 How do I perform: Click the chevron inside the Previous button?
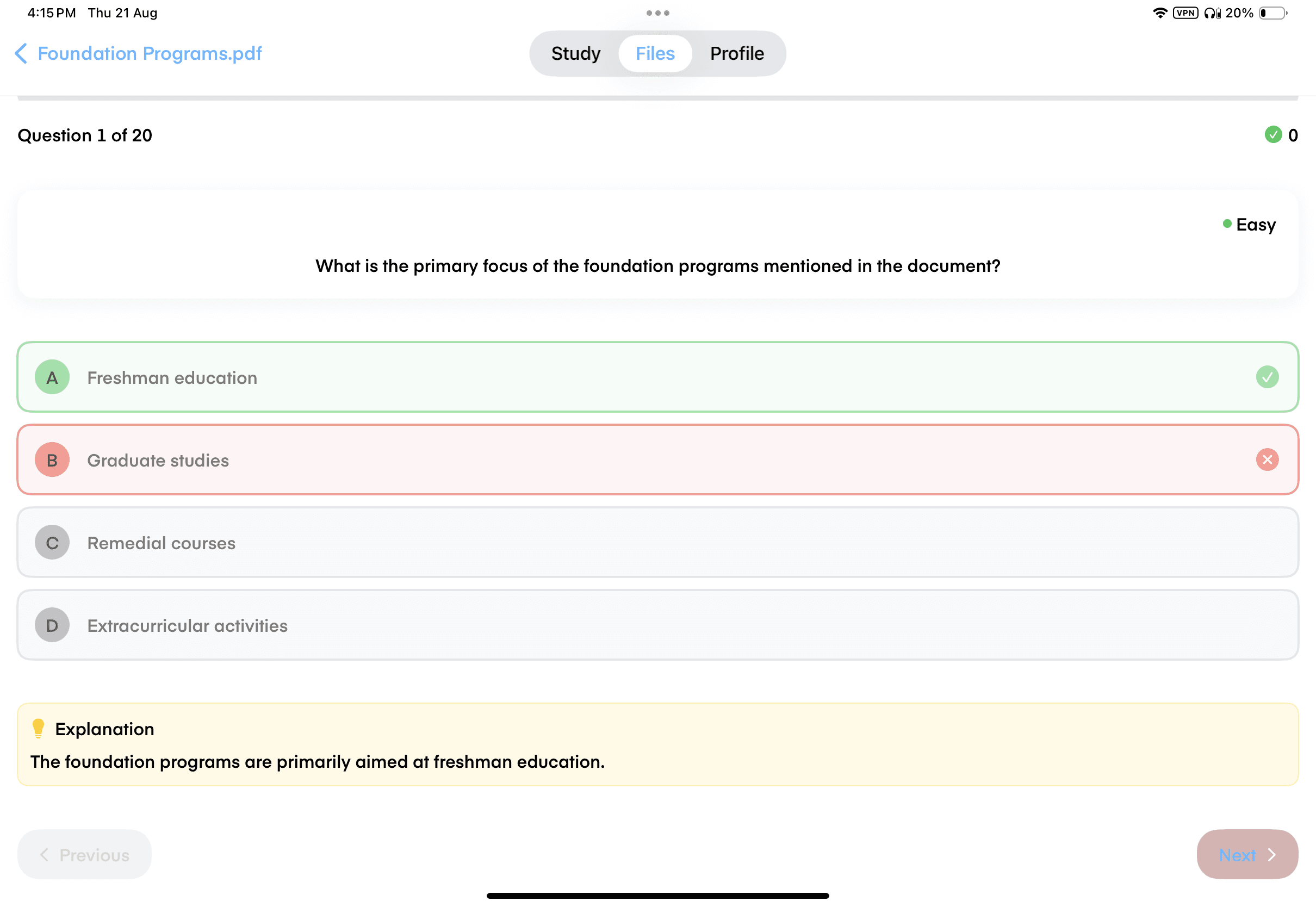pos(44,855)
